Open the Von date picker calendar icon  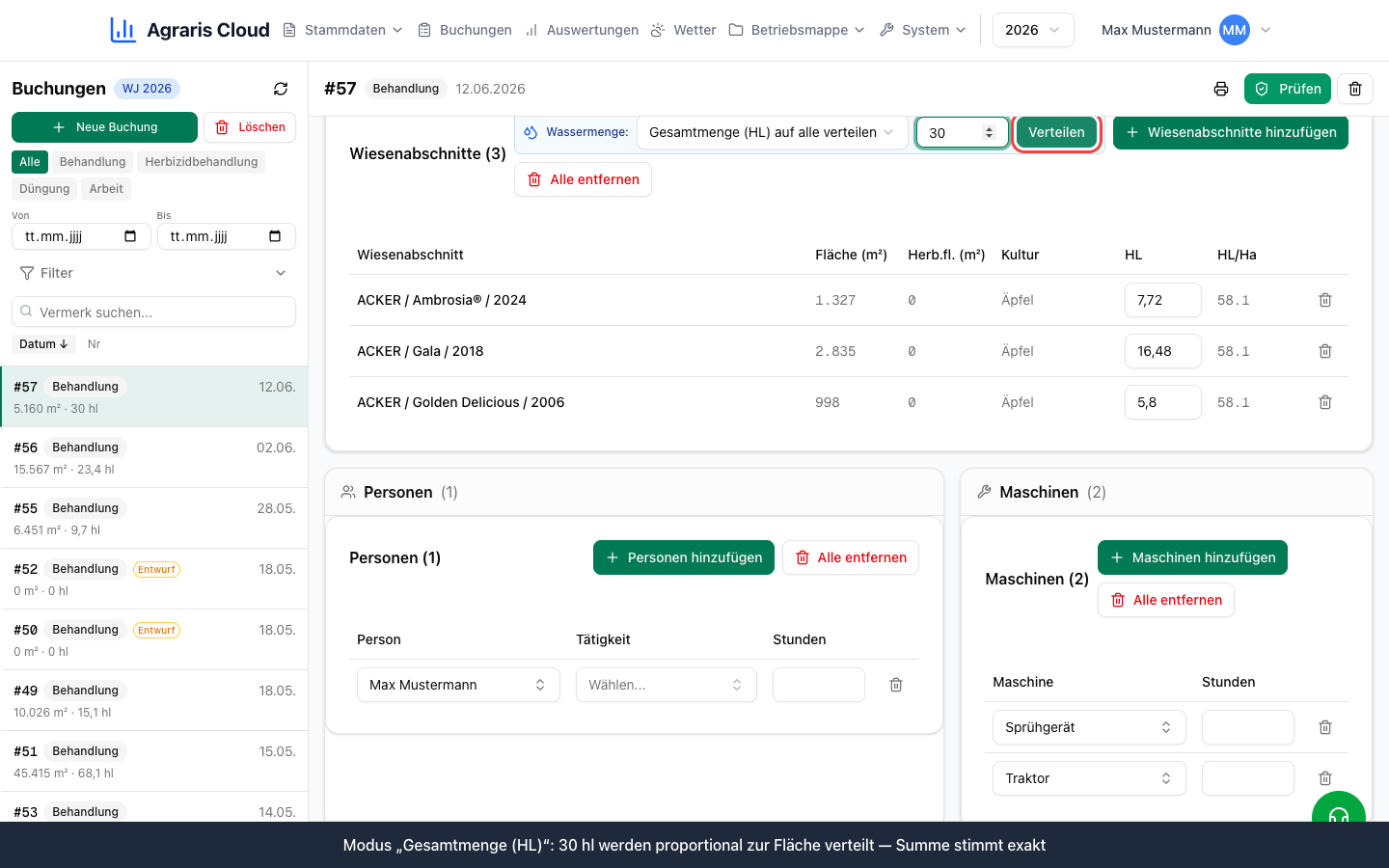(130, 236)
